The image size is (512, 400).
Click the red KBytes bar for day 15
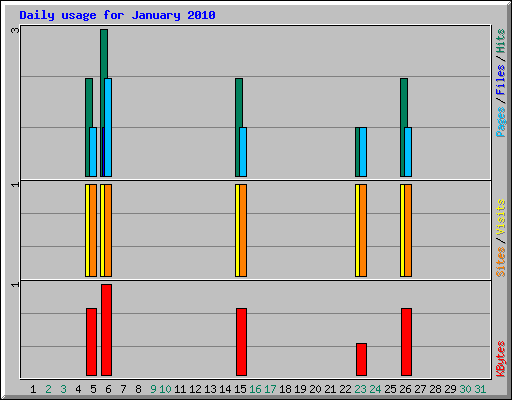coord(241,342)
